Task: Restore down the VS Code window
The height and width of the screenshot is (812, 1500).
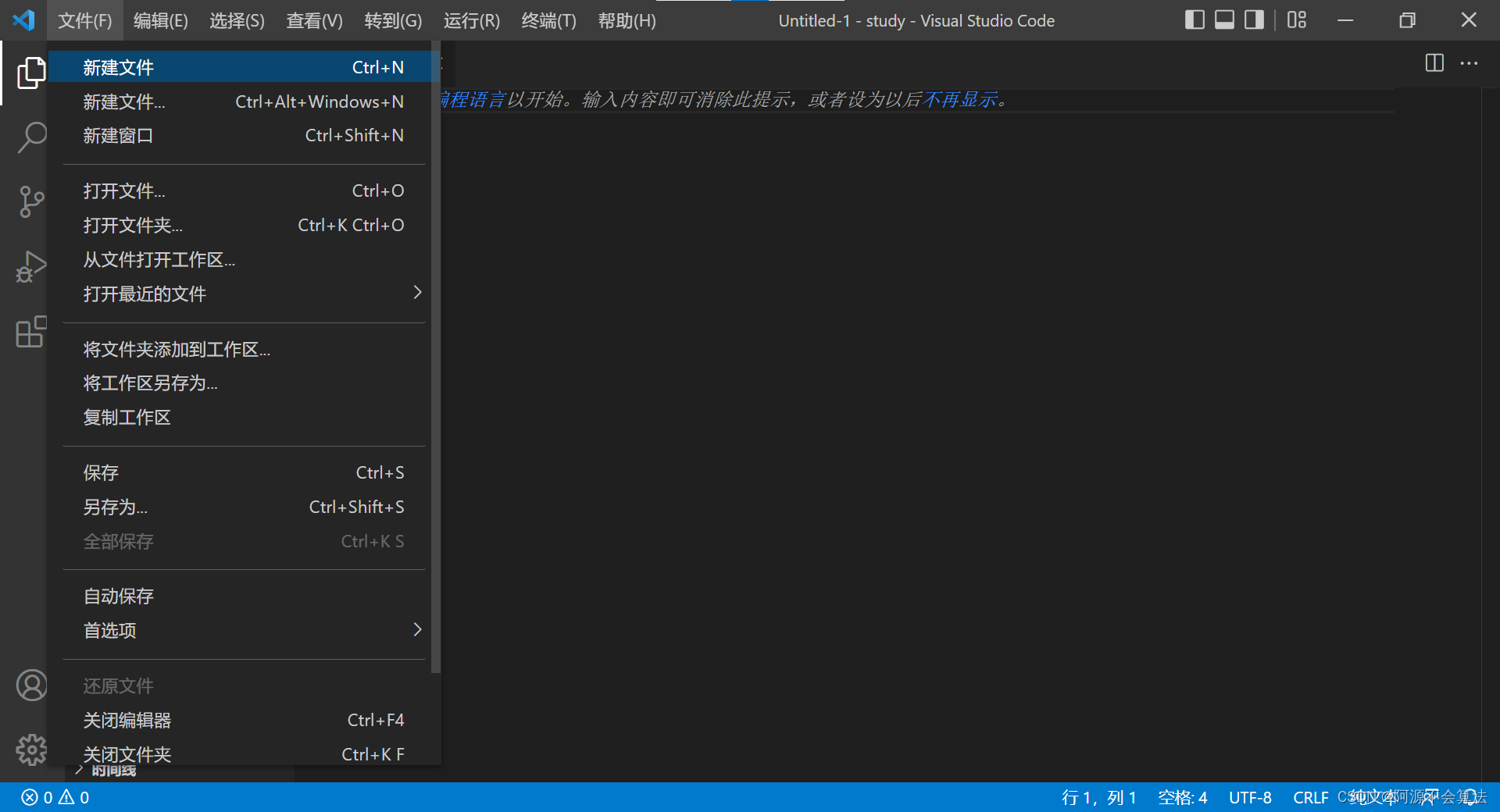Action: click(x=1407, y=20)
